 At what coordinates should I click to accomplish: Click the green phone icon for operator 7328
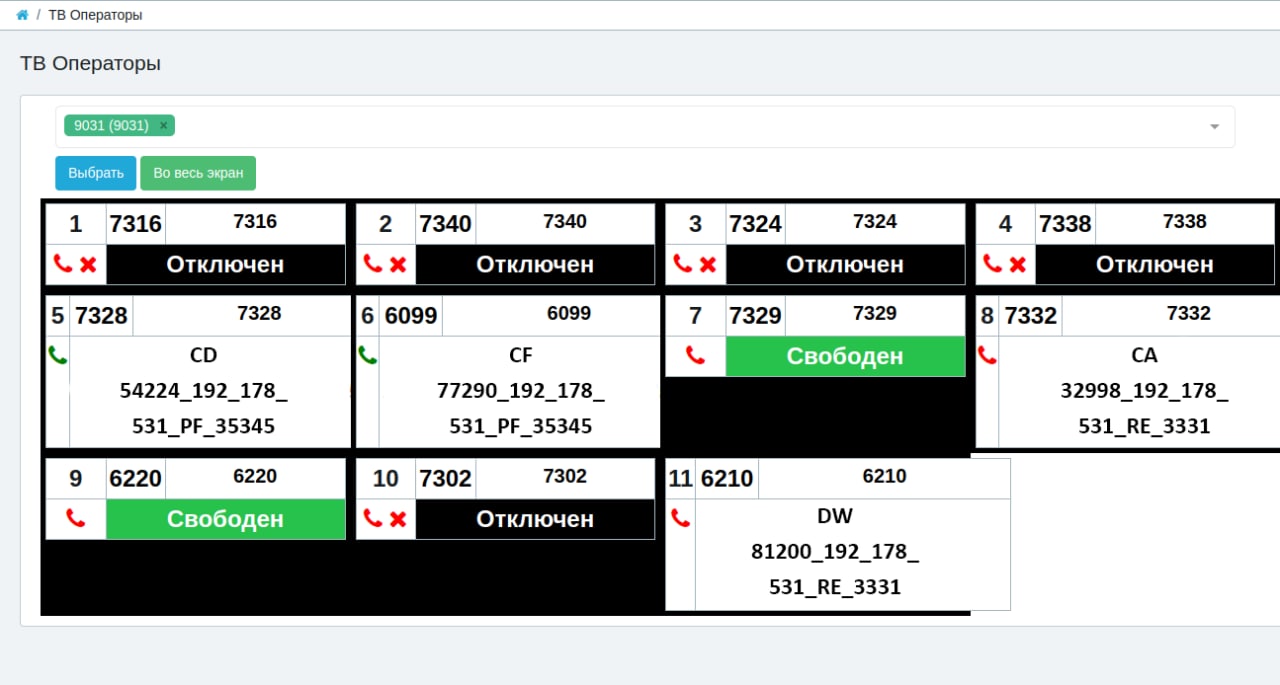click(58, 354)
